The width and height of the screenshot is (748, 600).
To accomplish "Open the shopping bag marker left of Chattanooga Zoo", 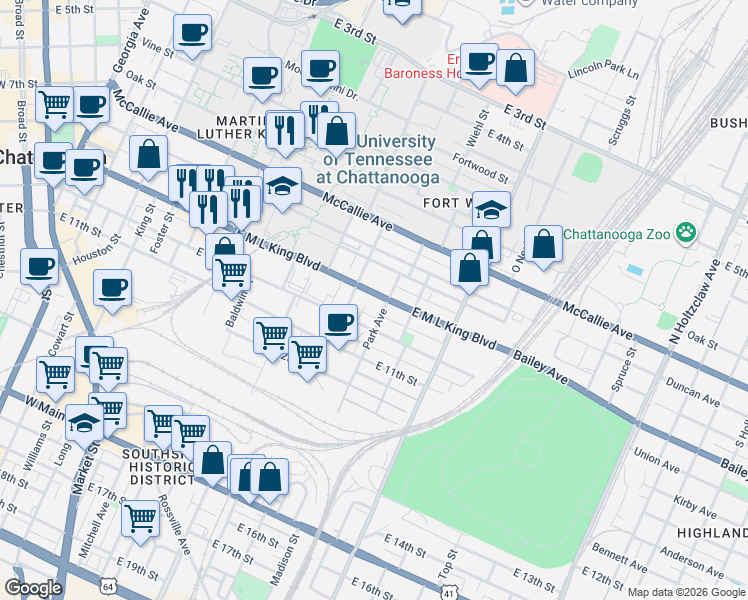I will point(543,246).
